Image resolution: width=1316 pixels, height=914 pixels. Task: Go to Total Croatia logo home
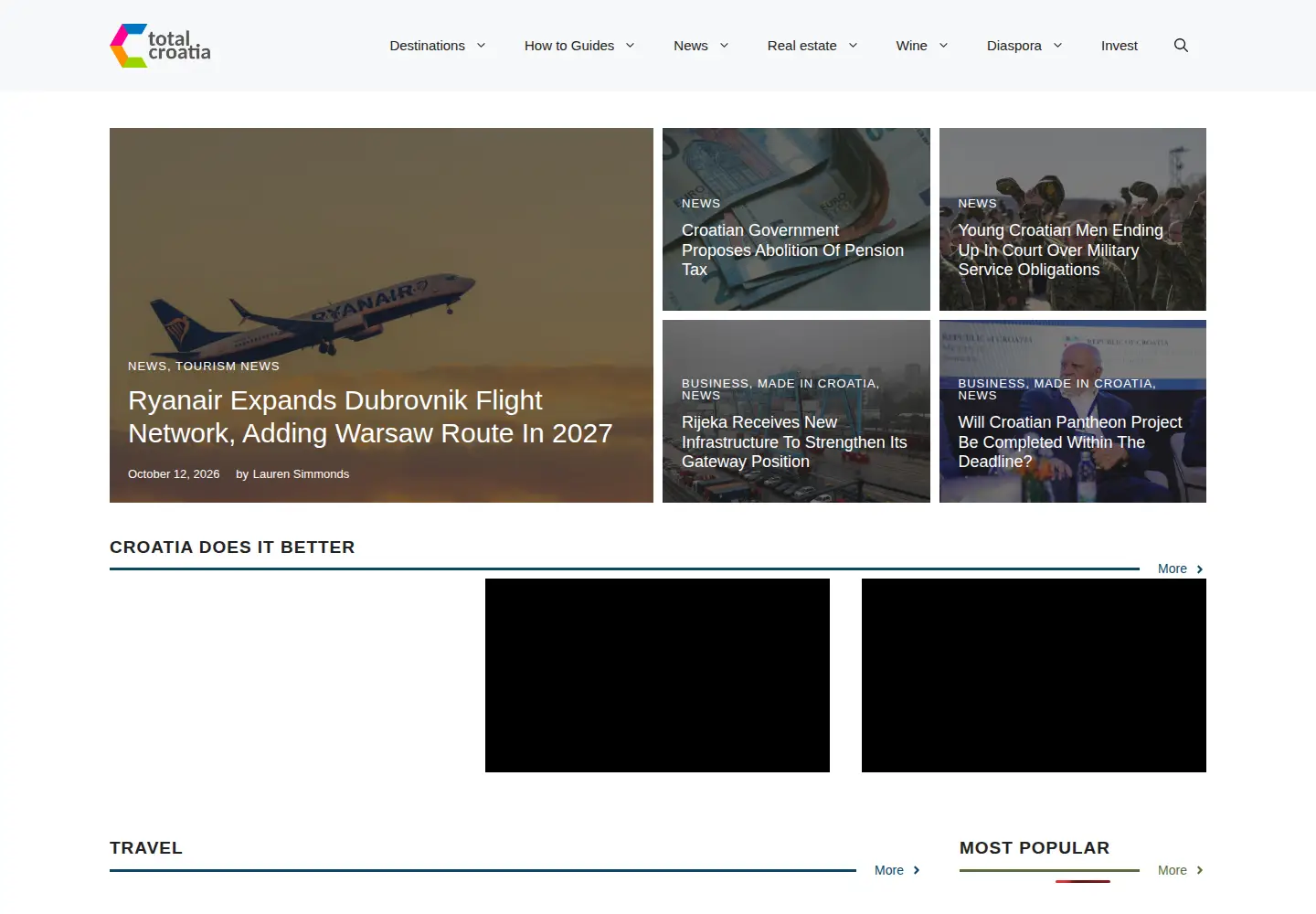point(161,46)
